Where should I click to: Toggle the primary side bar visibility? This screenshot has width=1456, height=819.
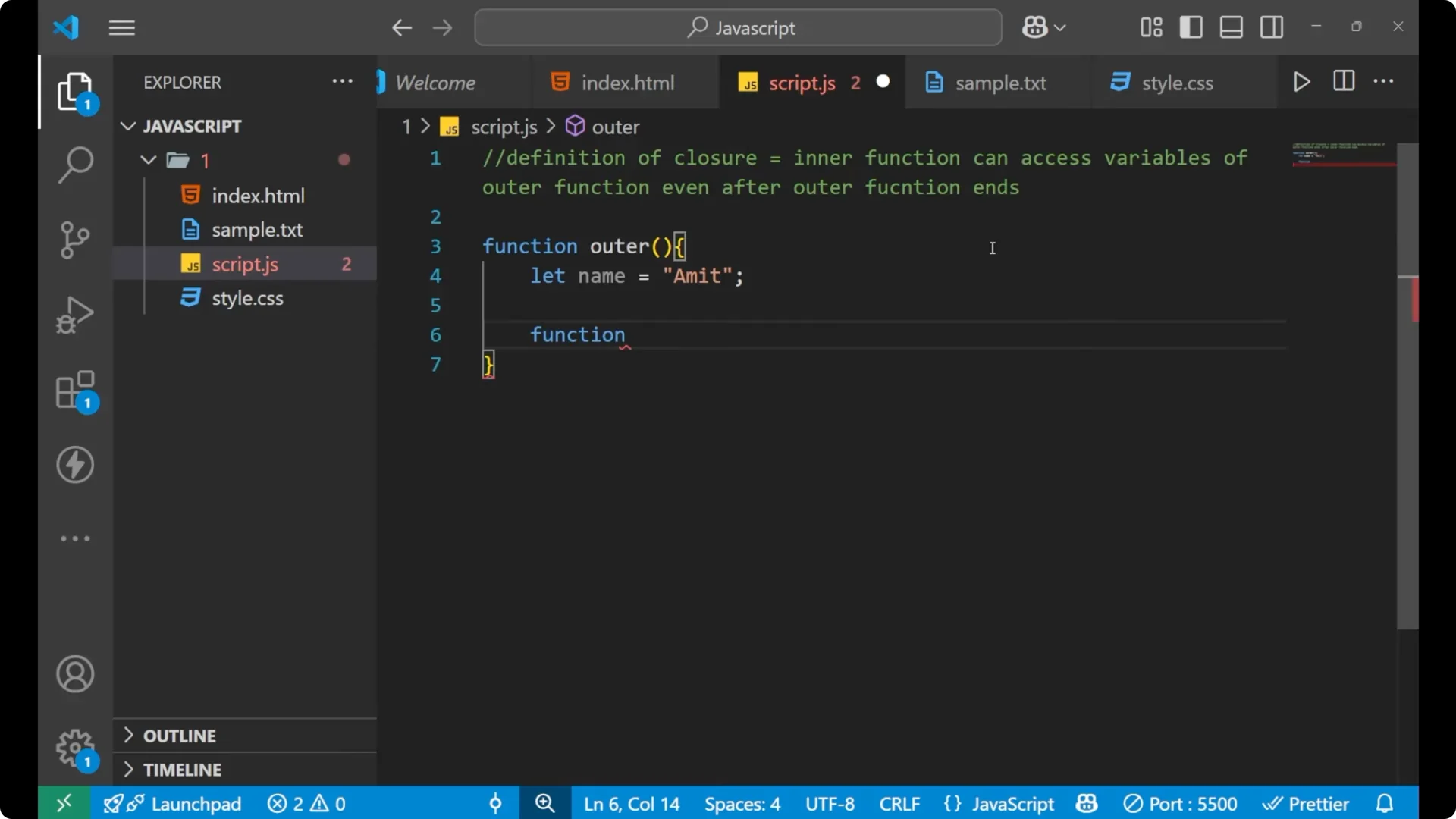[x=1191, y=27]
